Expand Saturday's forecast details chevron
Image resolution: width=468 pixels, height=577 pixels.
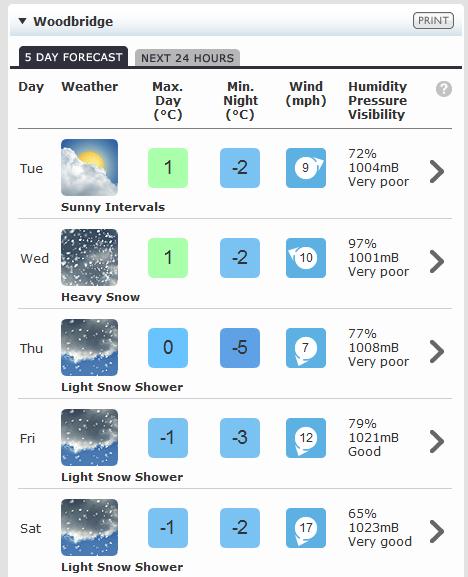[437, 531]
